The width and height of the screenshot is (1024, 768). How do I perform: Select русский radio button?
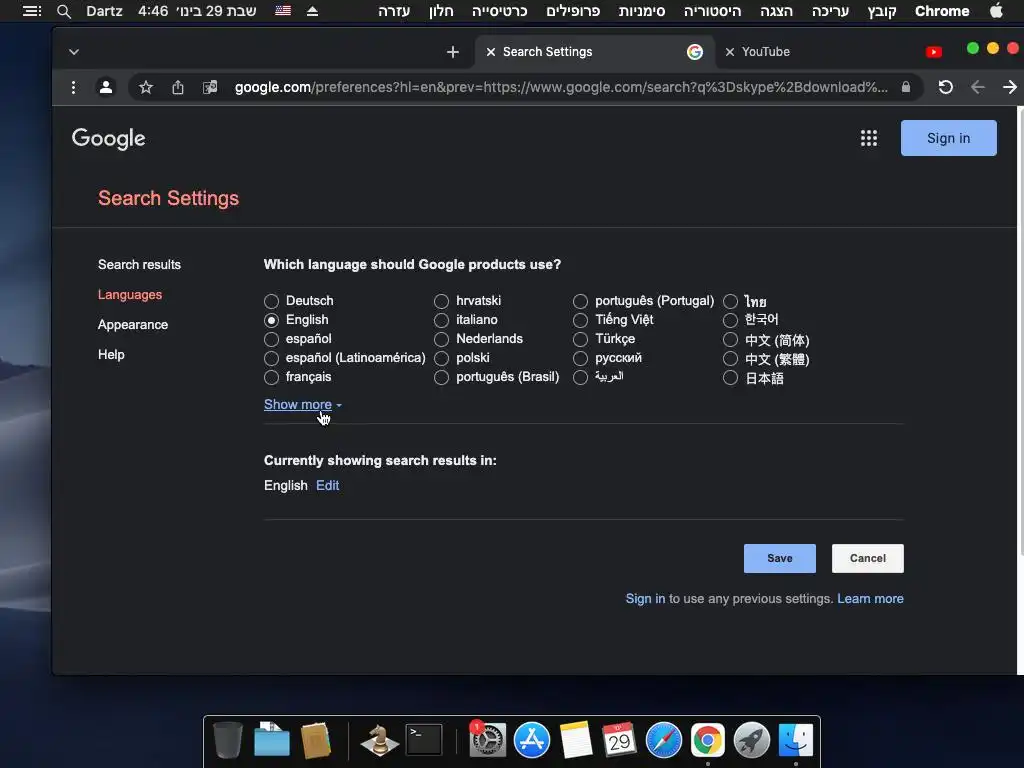pyautogui.click(x=580, y=358)
